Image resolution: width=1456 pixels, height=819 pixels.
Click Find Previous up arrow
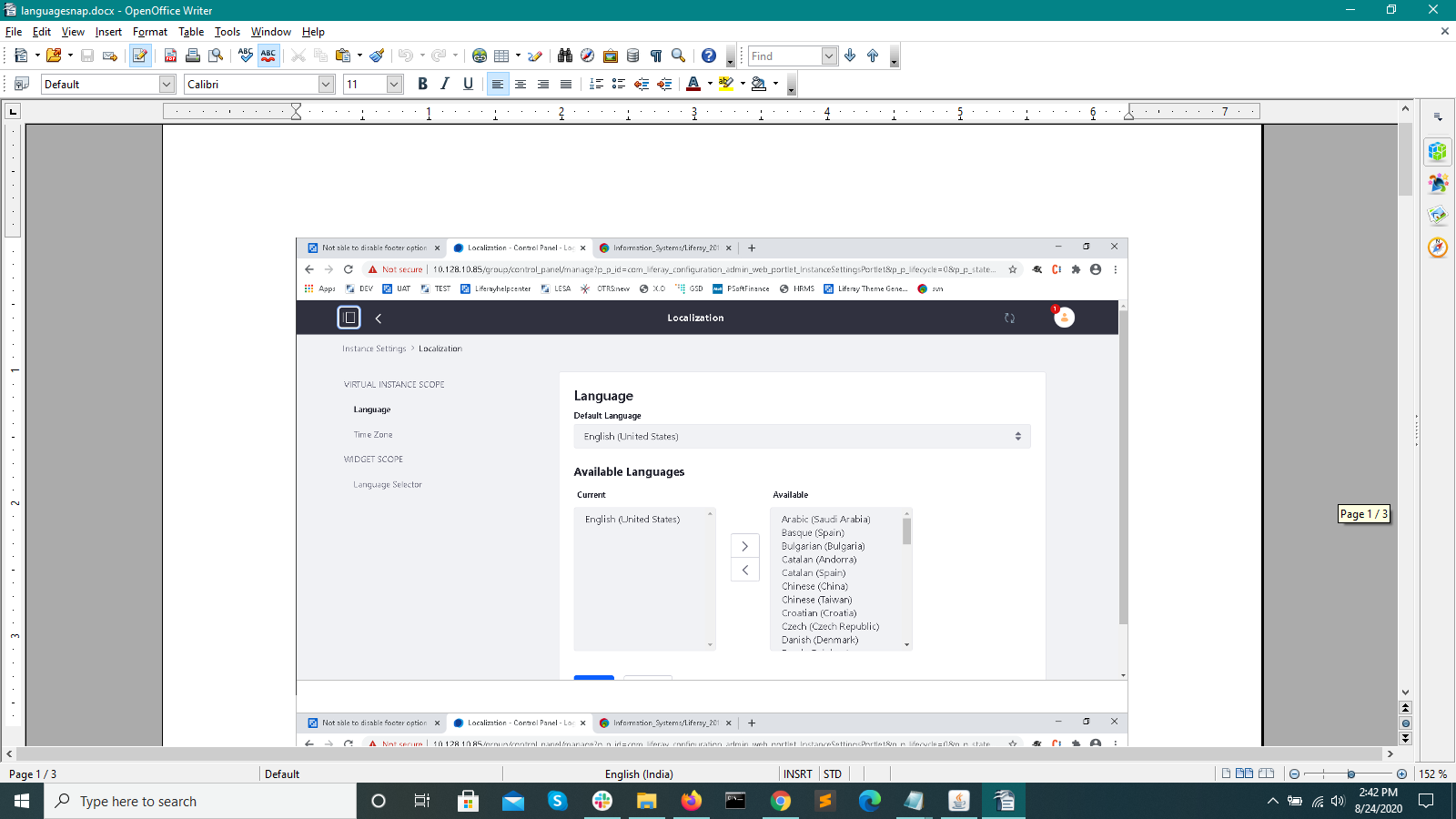[873, 56]
